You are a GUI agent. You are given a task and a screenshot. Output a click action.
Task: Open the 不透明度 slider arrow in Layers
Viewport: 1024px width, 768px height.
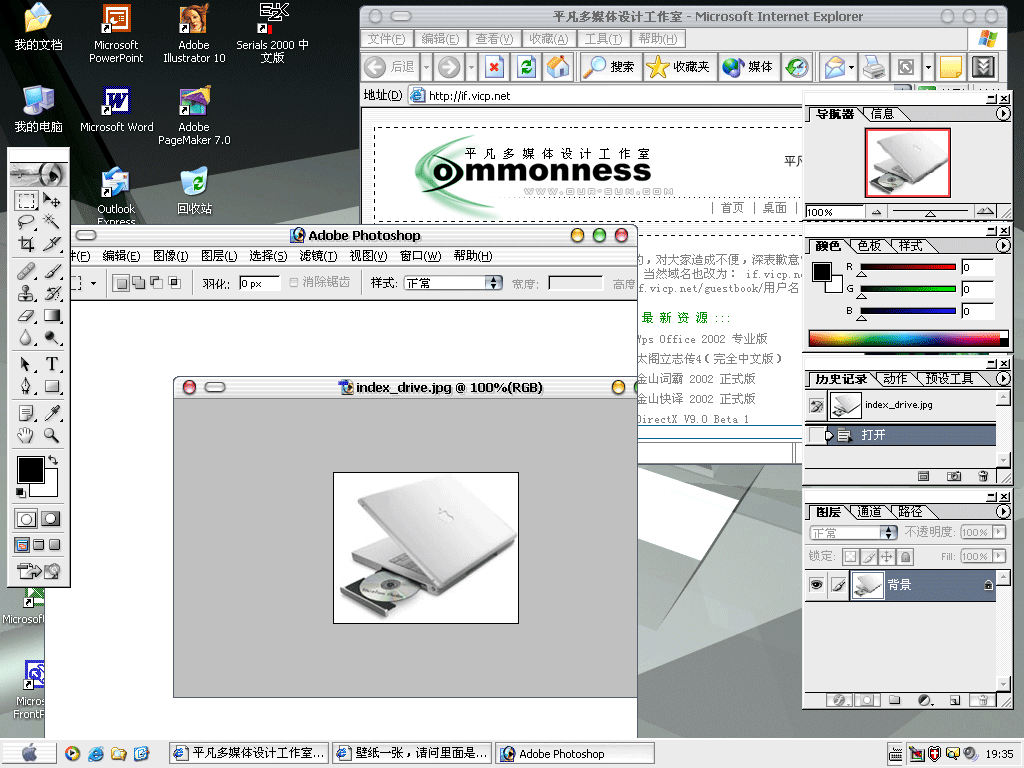999,532
